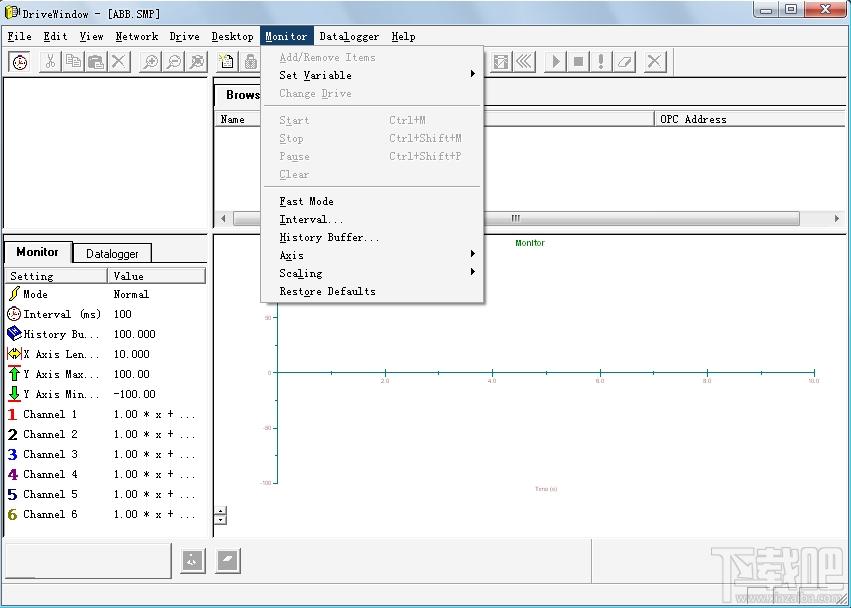Expand the Axis submenu
The width and height of the screenshot is (851, 608).
[x=372, y=255]
